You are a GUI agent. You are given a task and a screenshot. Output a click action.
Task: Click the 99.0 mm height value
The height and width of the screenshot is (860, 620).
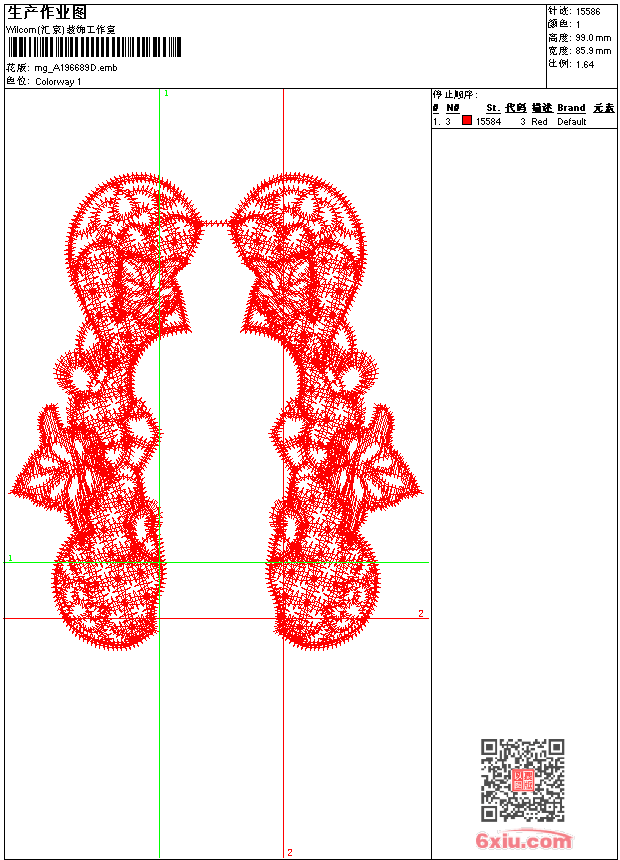(x=593, y=38)
